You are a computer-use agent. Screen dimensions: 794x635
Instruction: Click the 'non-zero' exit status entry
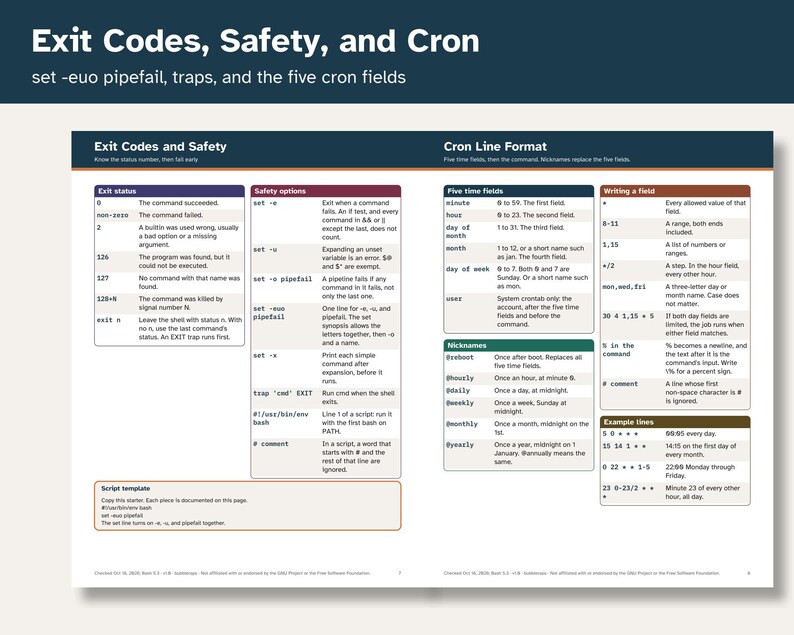point(112,215)
